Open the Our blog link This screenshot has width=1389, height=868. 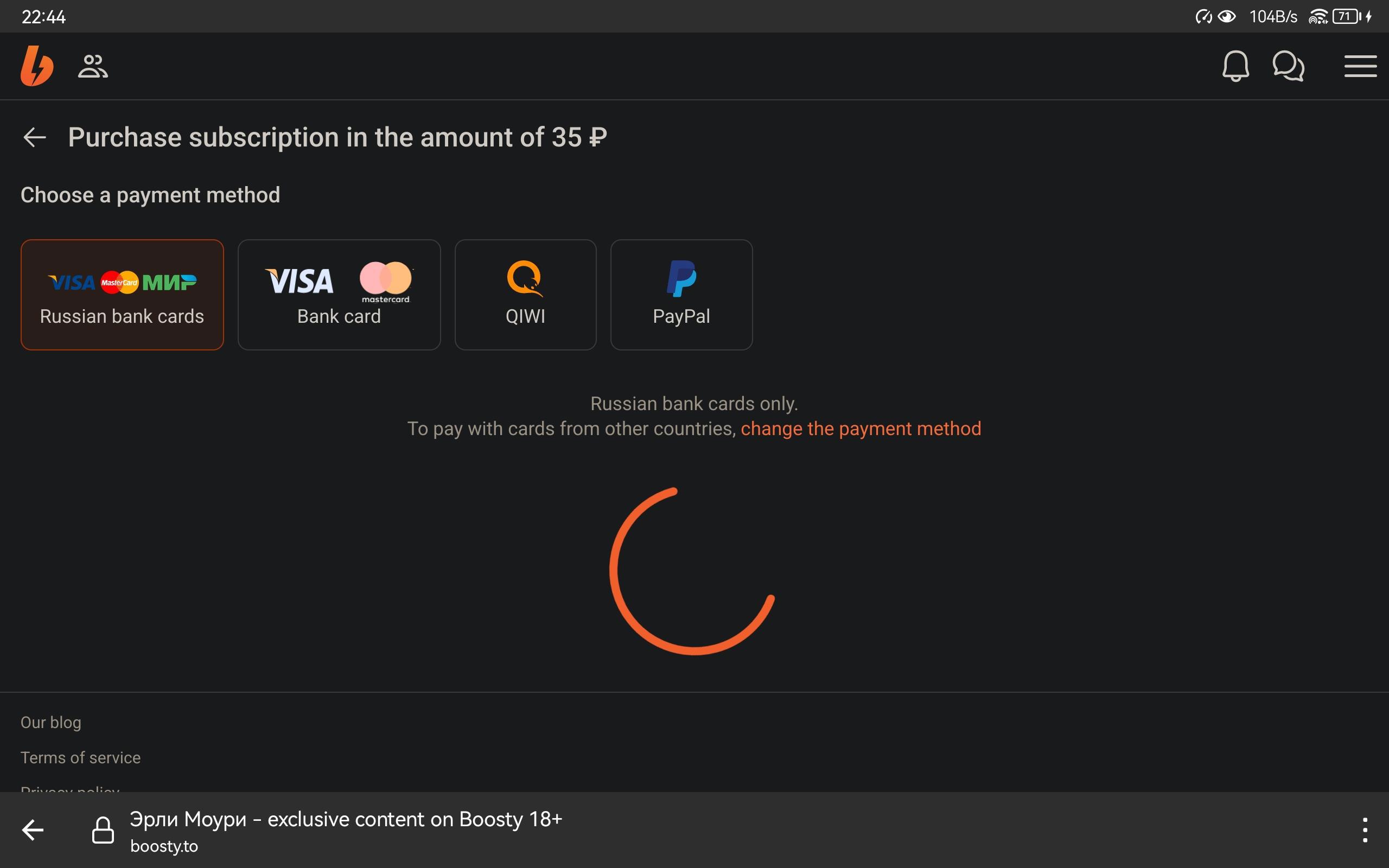pos(51,722)
